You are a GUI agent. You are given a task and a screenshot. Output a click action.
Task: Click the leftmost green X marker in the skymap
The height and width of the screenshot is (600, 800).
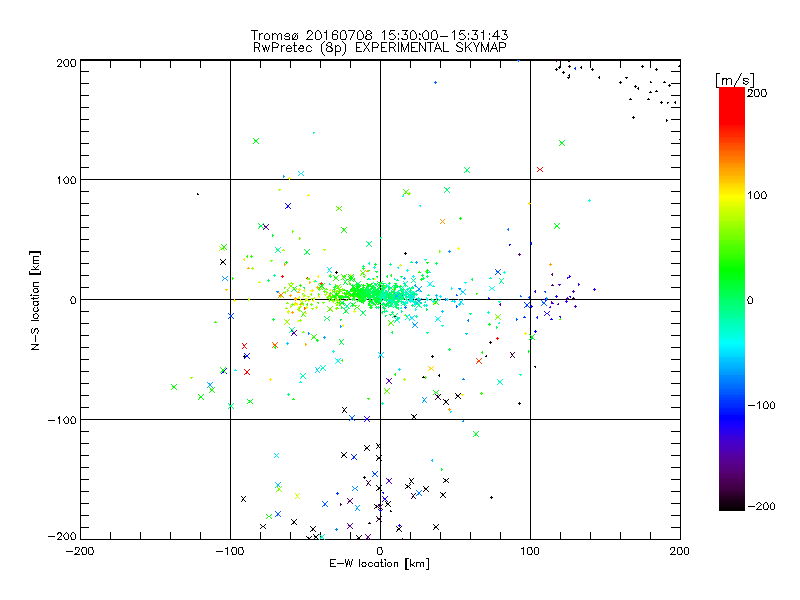pyautogui.click(x=174, y=387)
